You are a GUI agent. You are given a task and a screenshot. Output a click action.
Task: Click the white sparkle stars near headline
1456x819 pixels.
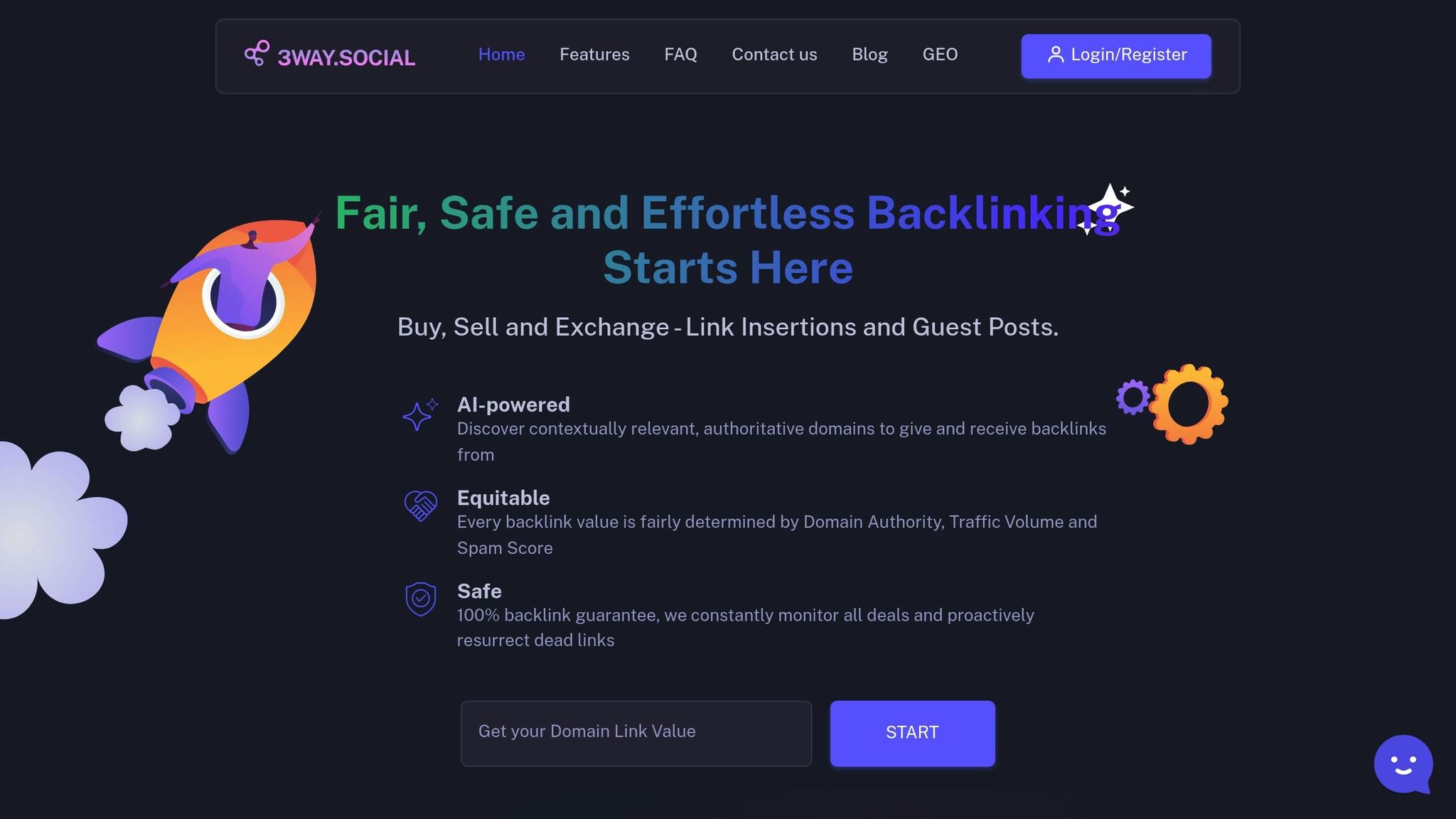(x=1106, y=209)
